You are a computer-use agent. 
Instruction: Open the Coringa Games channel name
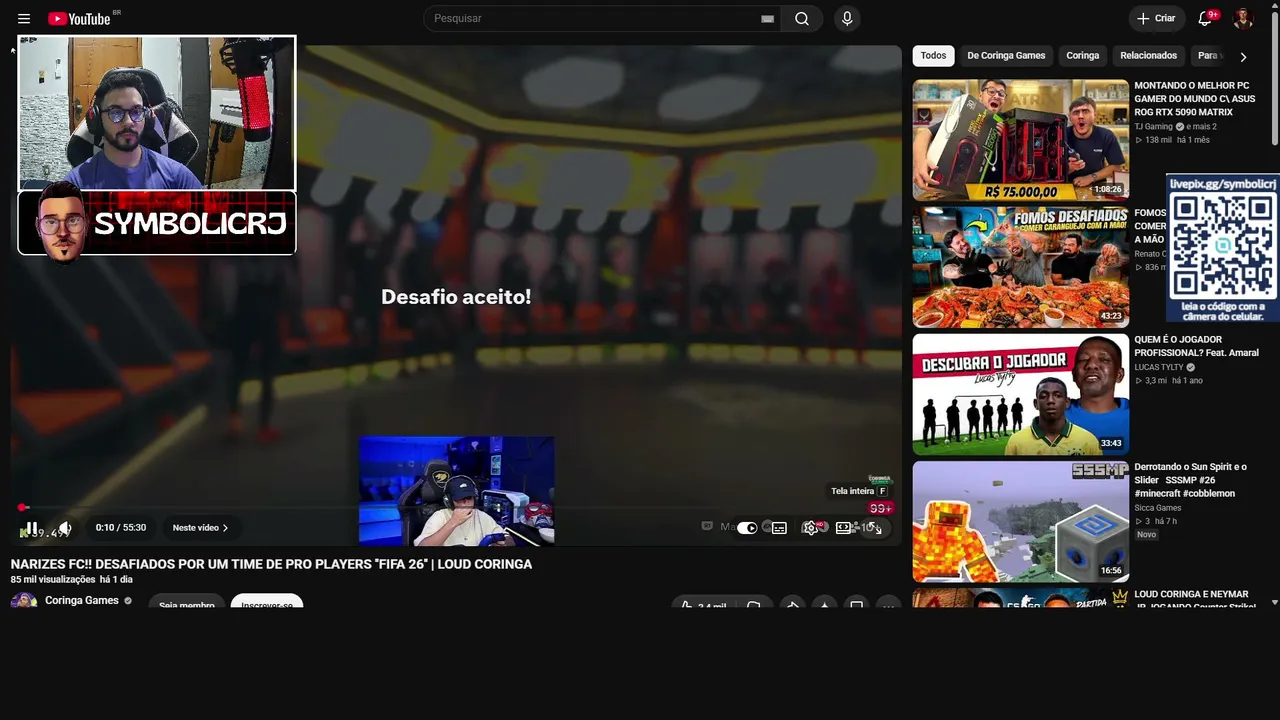(82, 601)
